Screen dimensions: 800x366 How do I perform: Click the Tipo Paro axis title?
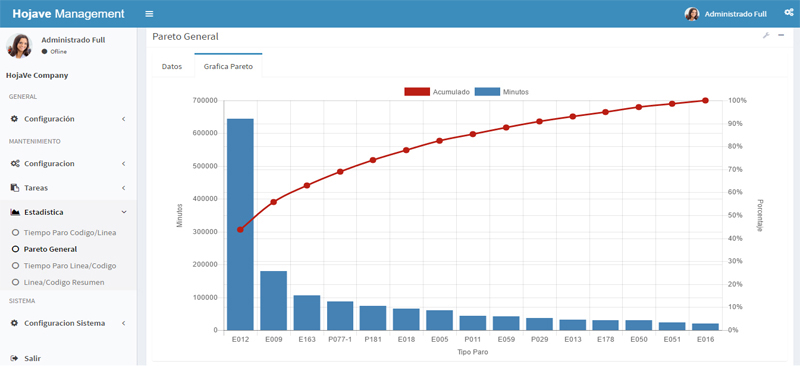472,352
